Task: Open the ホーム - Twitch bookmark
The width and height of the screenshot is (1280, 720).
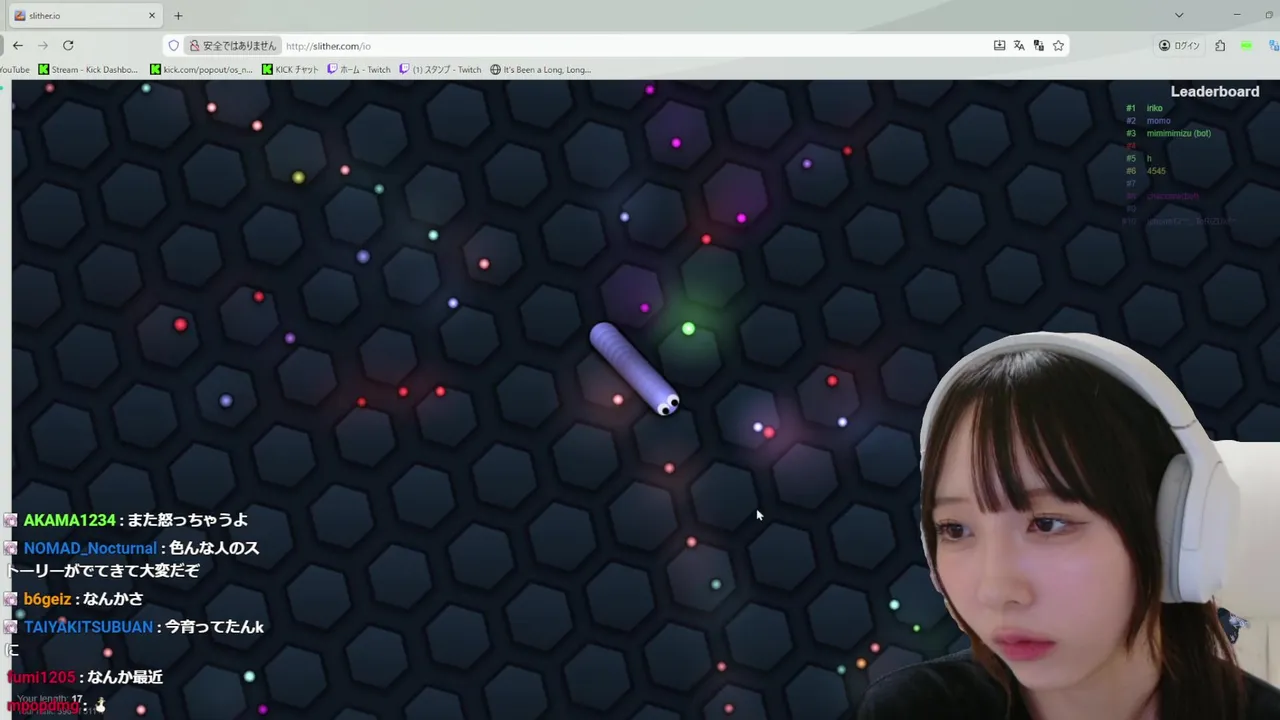Action: tap(359, 69)
